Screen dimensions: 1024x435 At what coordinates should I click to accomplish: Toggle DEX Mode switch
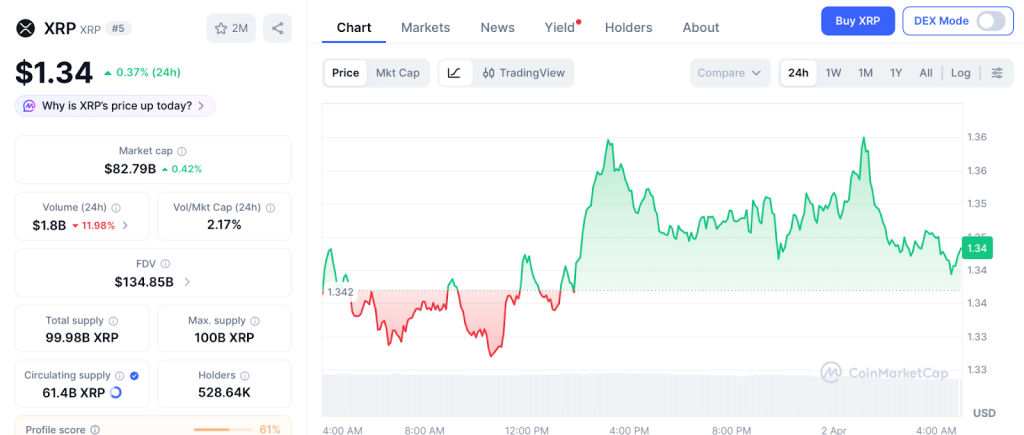(989, 21)
